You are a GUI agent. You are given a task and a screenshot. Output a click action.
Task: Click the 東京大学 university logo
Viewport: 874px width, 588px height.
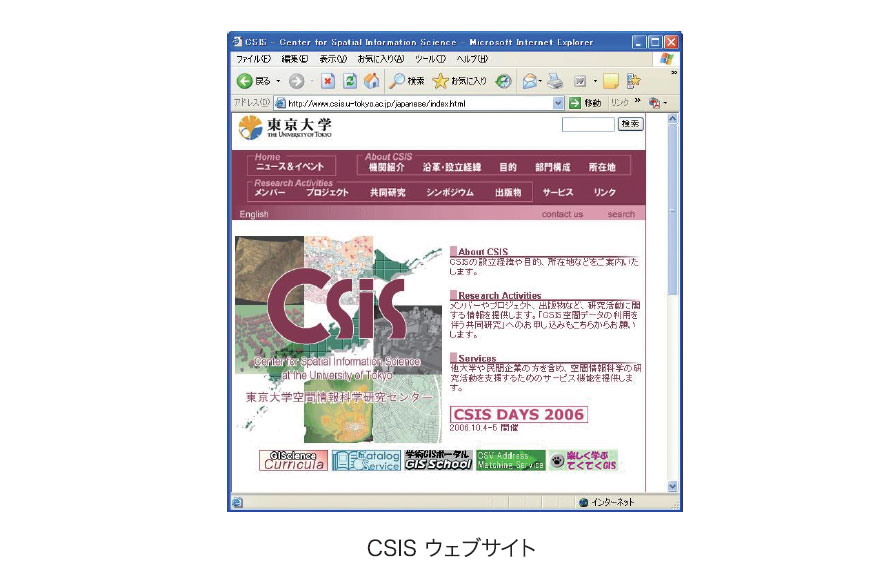283,126
